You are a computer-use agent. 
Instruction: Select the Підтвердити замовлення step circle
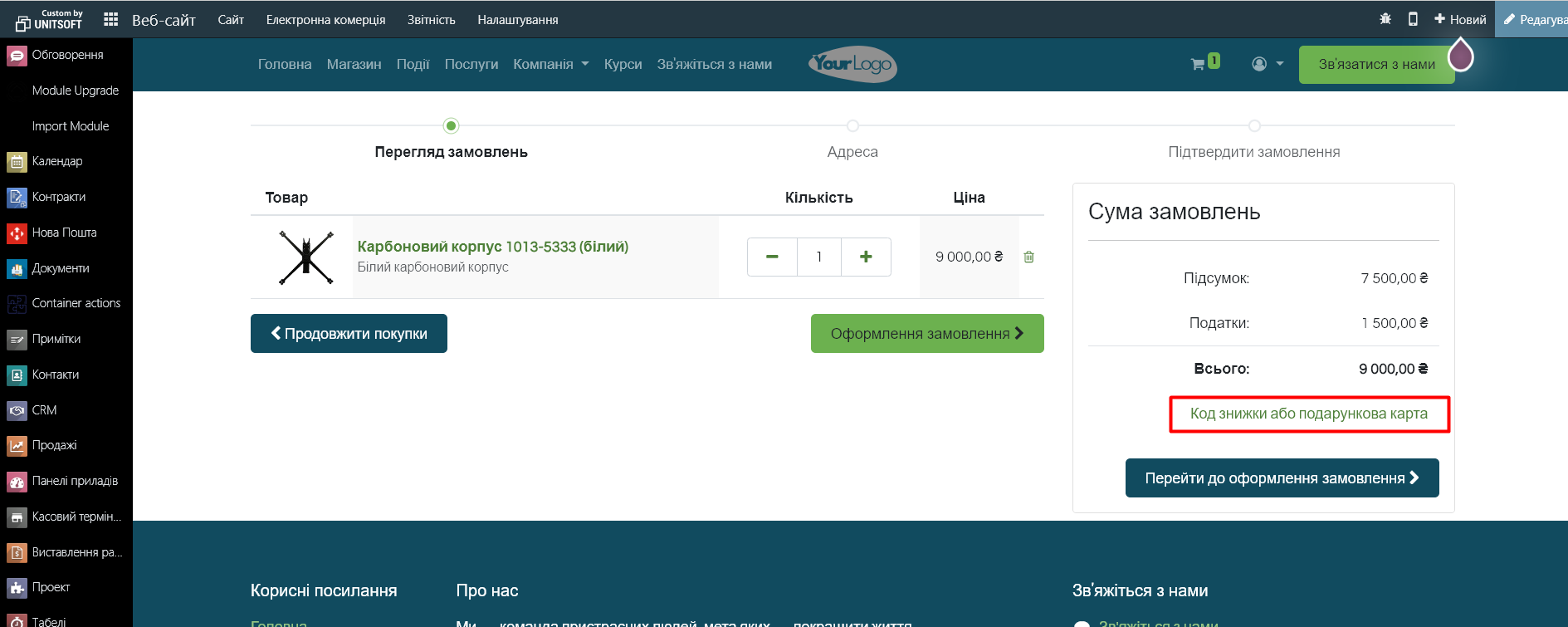(x=1254, y=126)
